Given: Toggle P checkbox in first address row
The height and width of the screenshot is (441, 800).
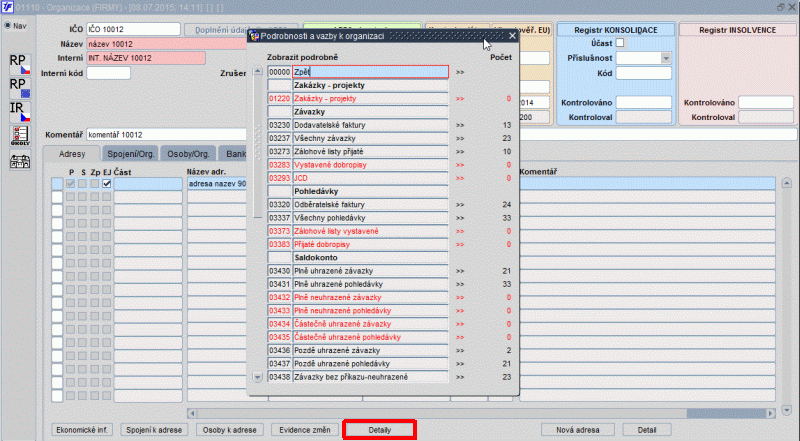Looking at the screenshot, I should 70,184.
